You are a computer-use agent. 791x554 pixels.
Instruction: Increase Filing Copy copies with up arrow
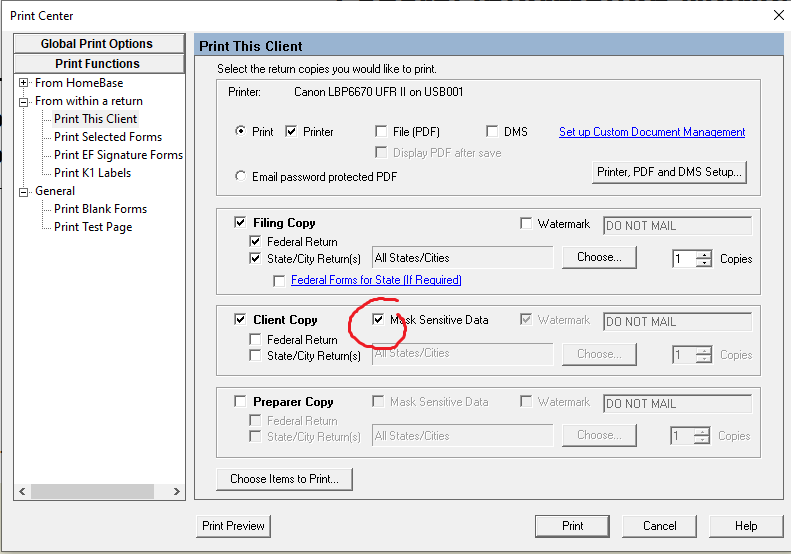point(704,254)
